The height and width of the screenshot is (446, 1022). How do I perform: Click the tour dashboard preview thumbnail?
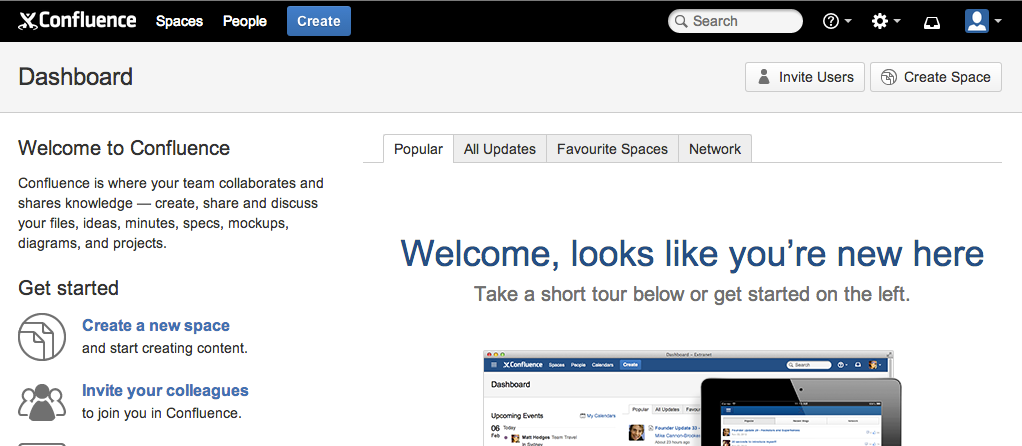click(x=690, y=398)
